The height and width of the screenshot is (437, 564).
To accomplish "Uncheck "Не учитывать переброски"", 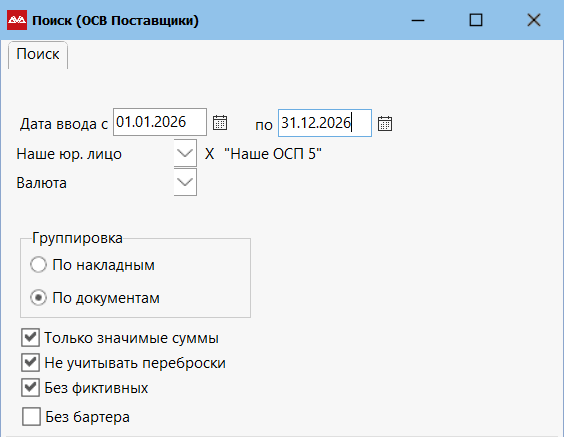I will [x=30, y=363].
